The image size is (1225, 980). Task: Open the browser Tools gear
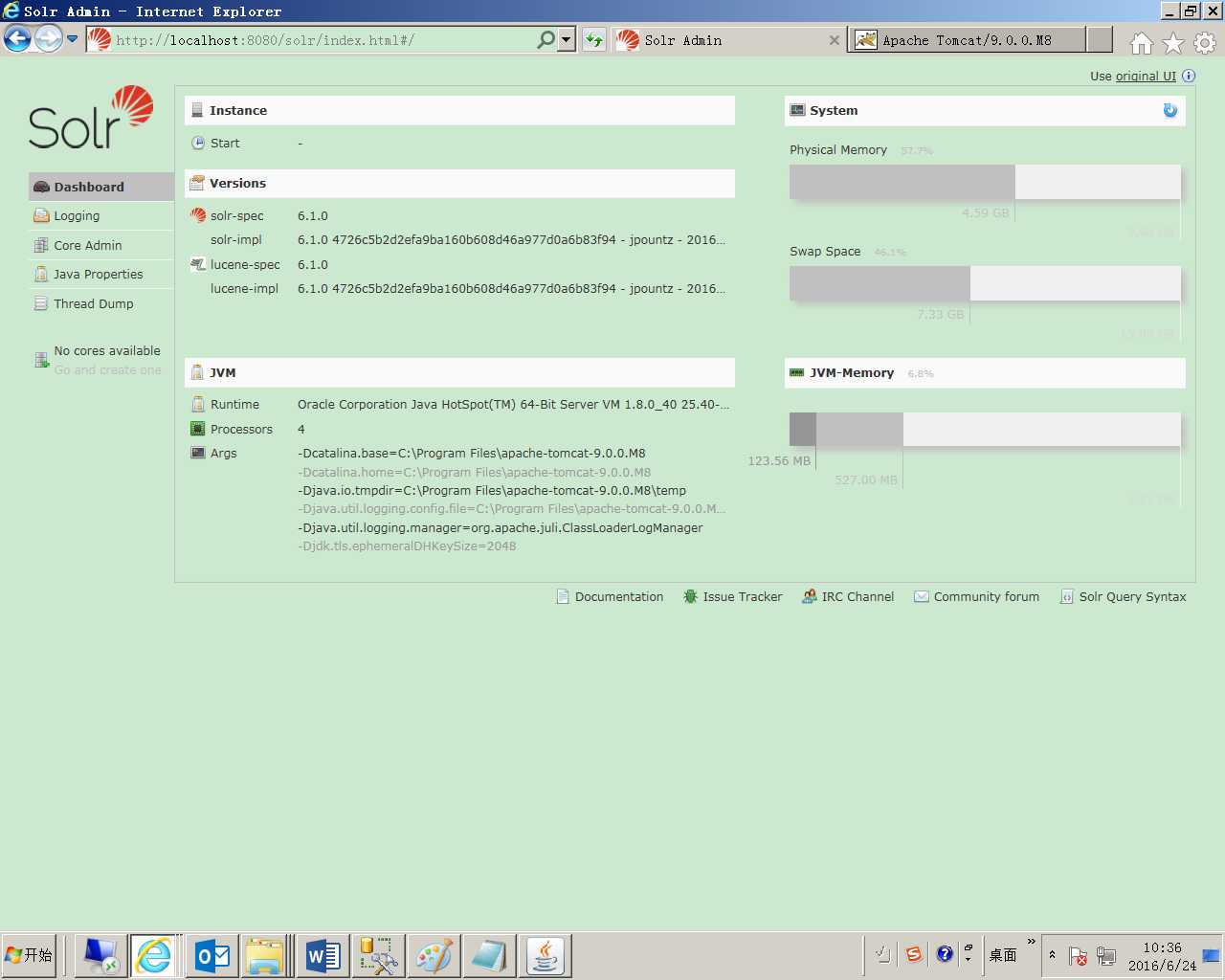coord(1205,43)
